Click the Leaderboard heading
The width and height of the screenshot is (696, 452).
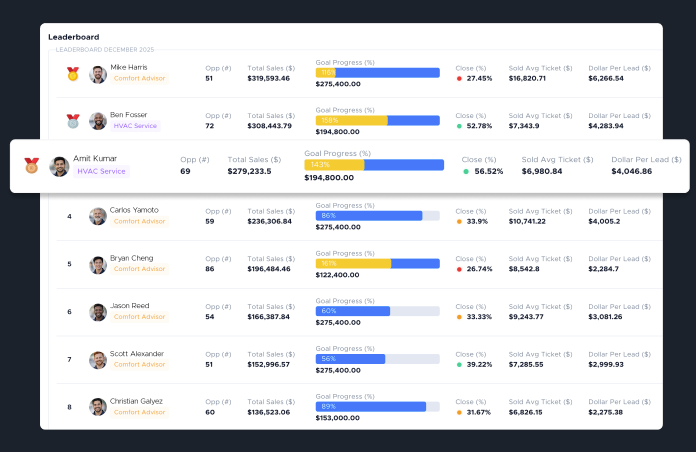[73, 37]
